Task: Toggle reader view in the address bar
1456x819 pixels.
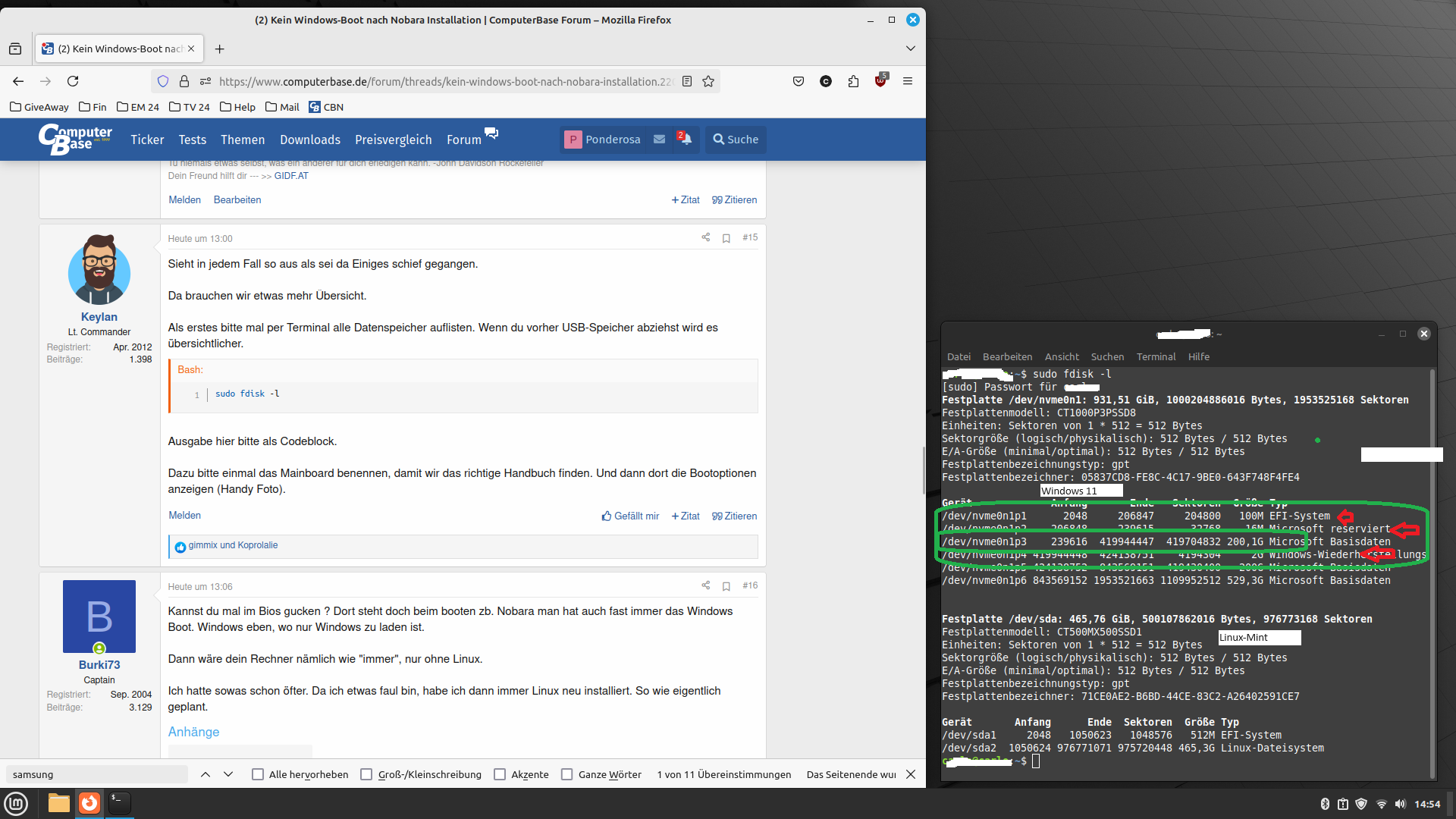Action: coord(687,81)
